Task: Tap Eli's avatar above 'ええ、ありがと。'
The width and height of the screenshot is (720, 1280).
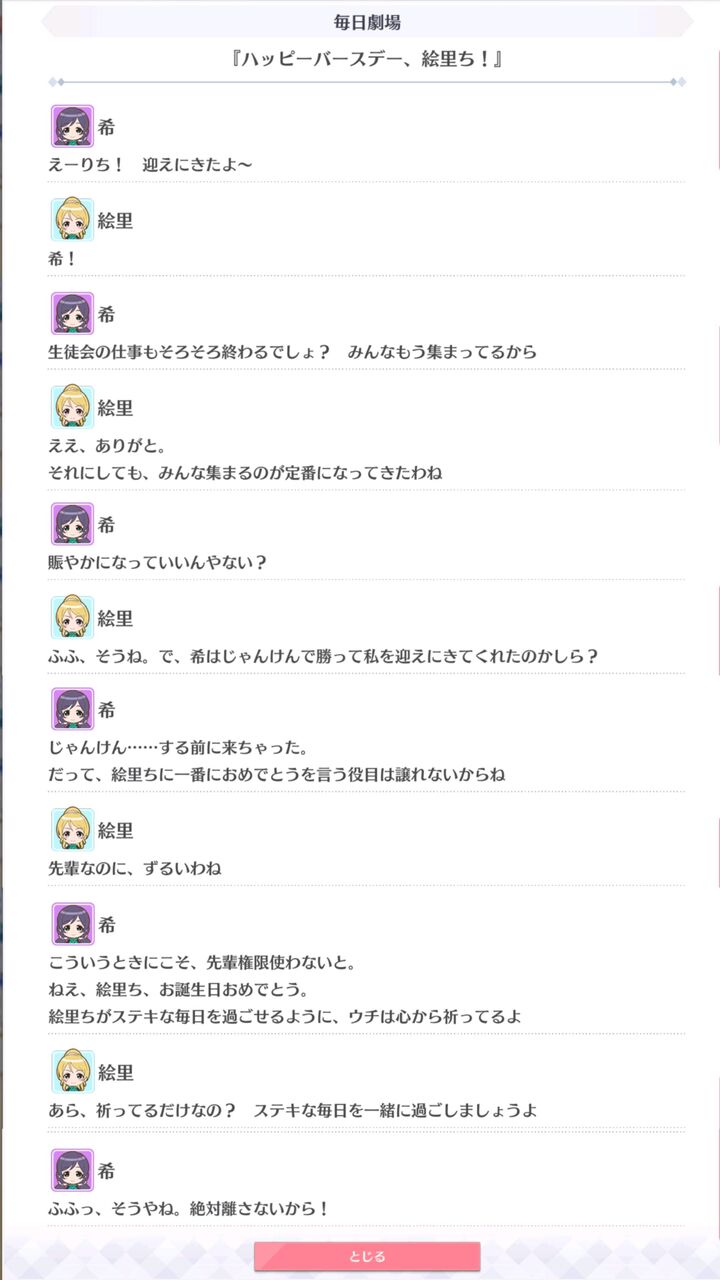Action: [72, 407]
